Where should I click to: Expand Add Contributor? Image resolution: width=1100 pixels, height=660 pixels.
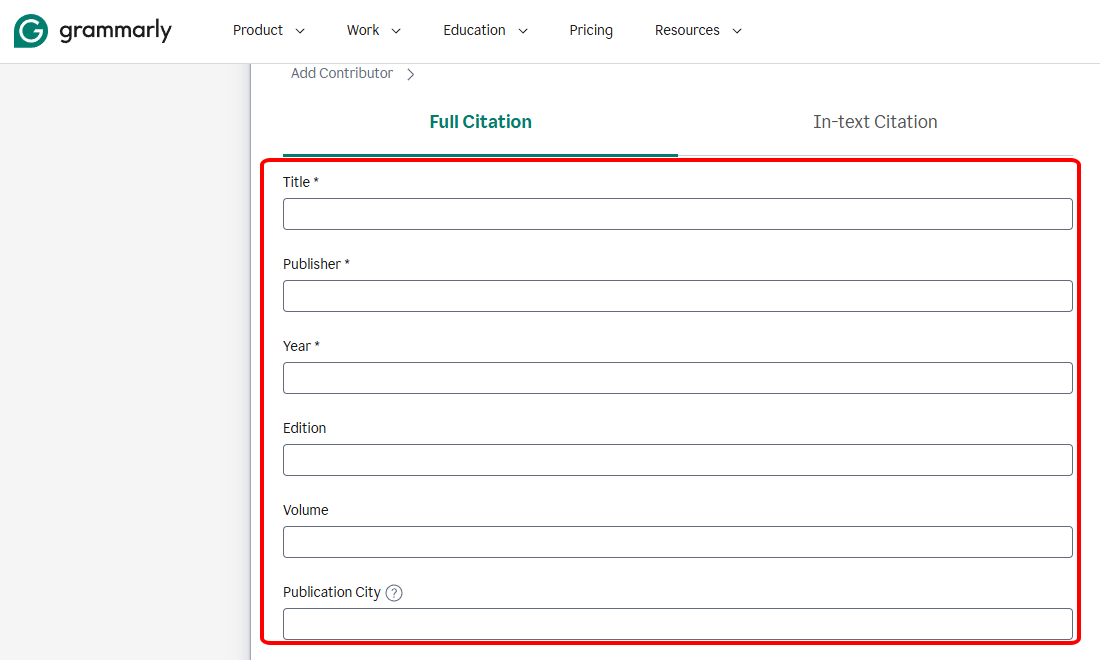point(353,73)
